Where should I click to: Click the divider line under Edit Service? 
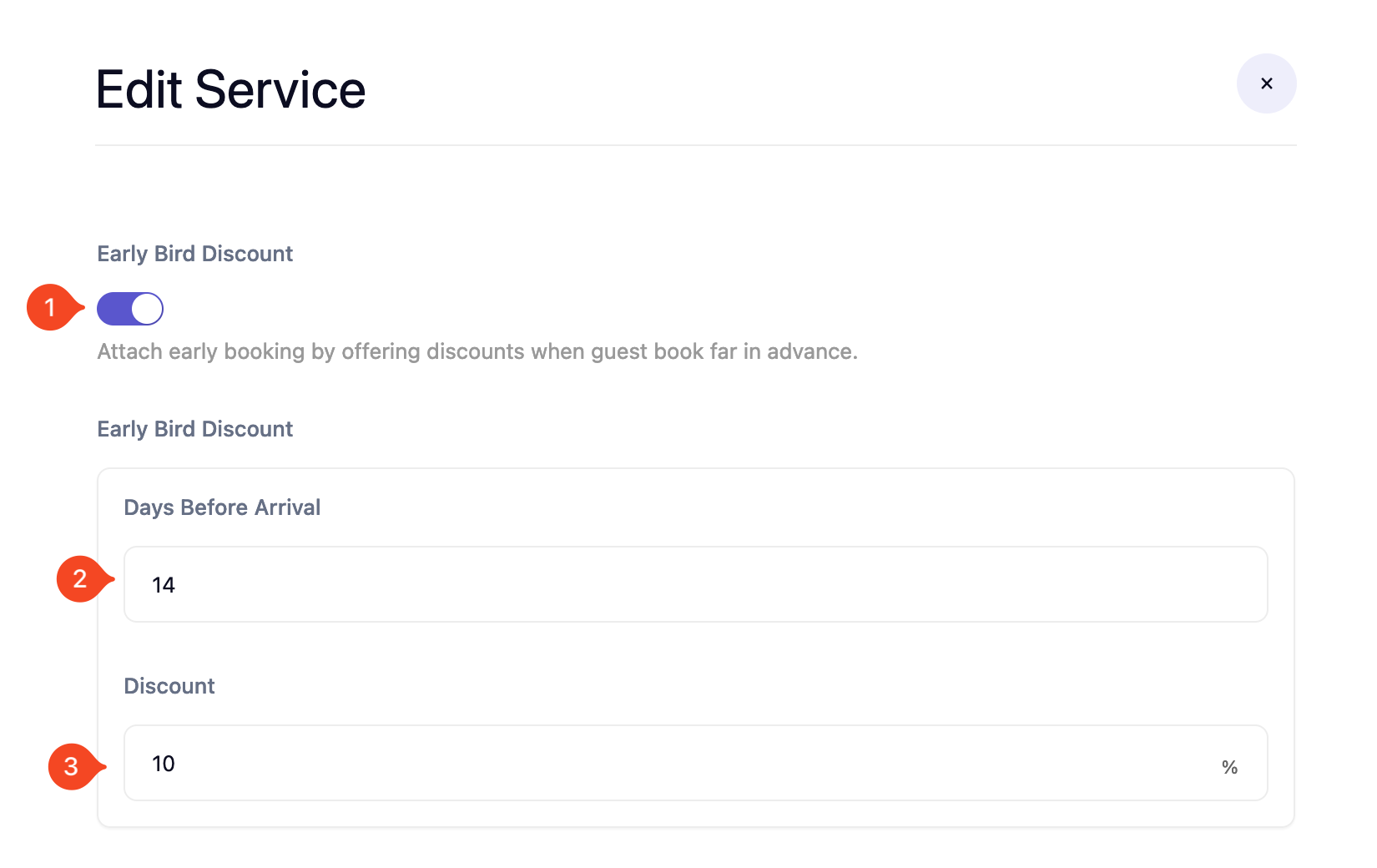point(695,145)
